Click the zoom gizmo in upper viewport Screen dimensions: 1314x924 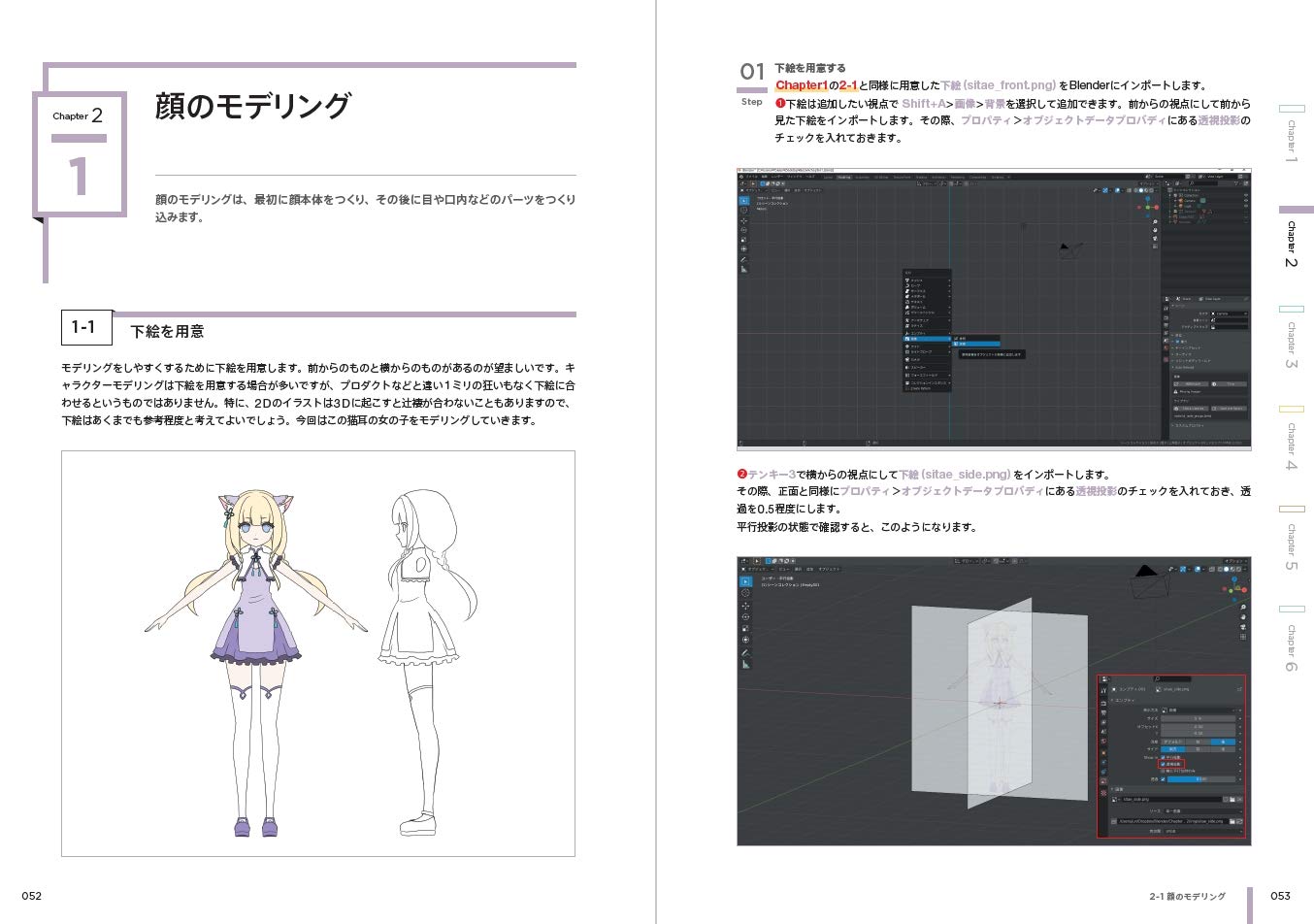pos(1155,222)
